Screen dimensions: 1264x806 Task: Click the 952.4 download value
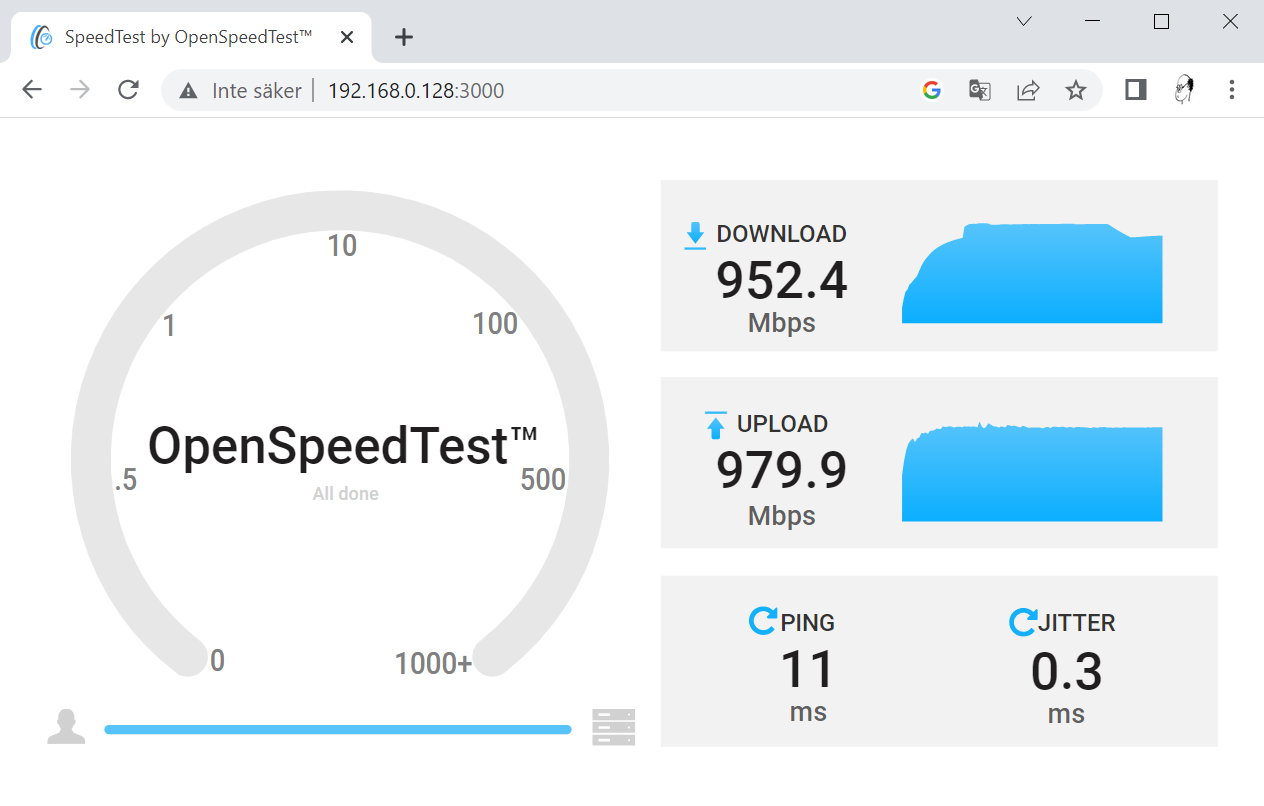click(x=782, y=281)
